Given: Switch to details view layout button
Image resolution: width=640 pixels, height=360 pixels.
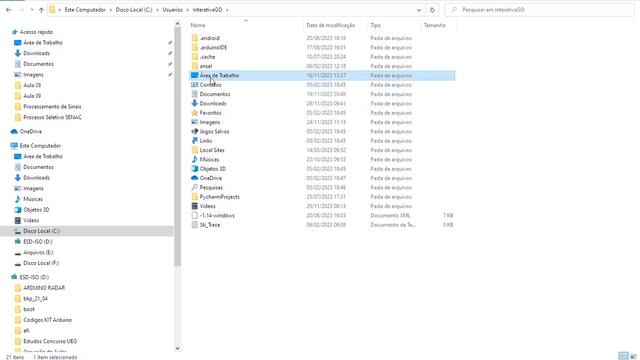Looking at the screenshot, I should [623, 356].
